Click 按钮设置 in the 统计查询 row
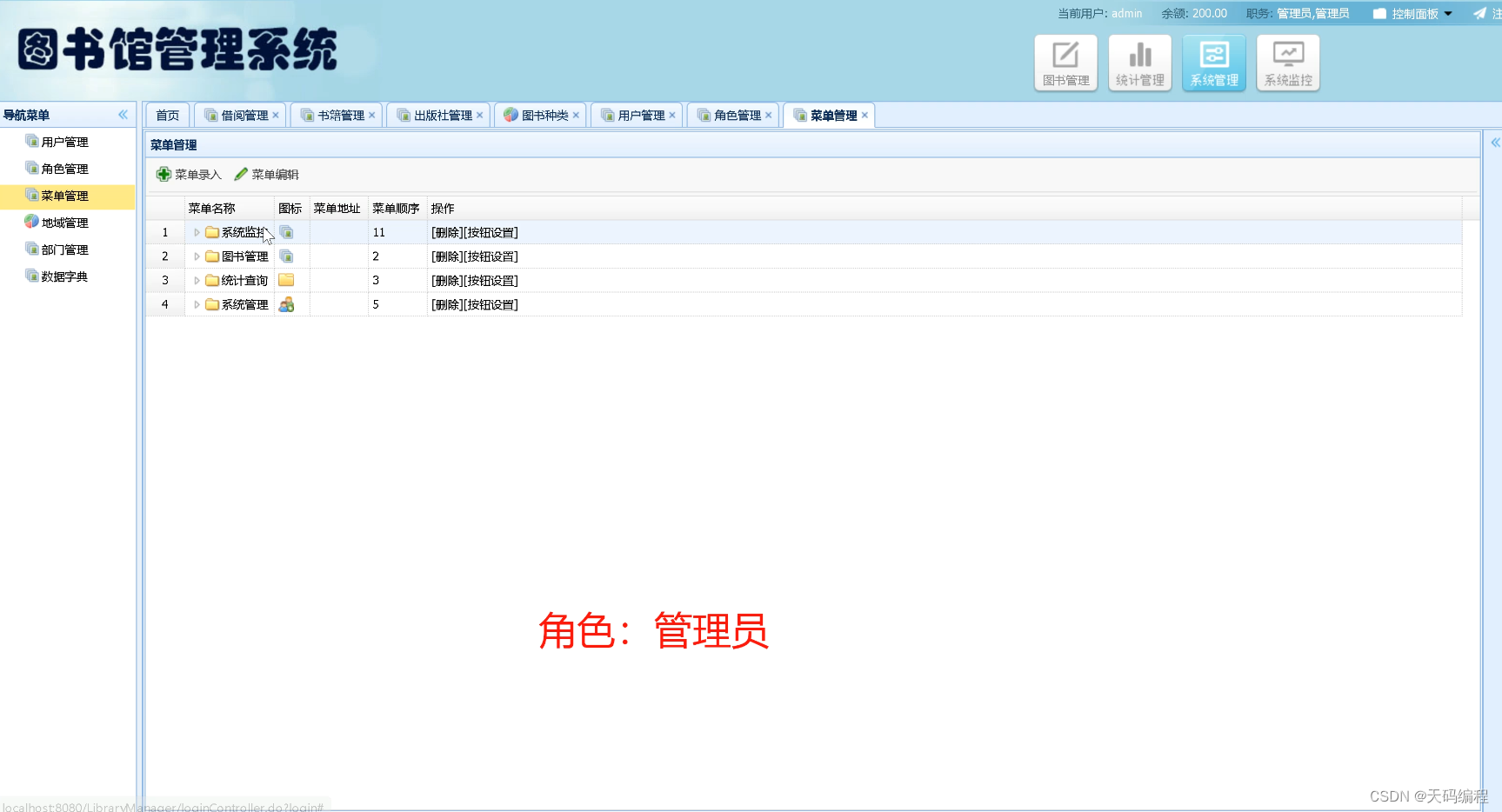Viewport: 1502px width, 812px height. 491,281
